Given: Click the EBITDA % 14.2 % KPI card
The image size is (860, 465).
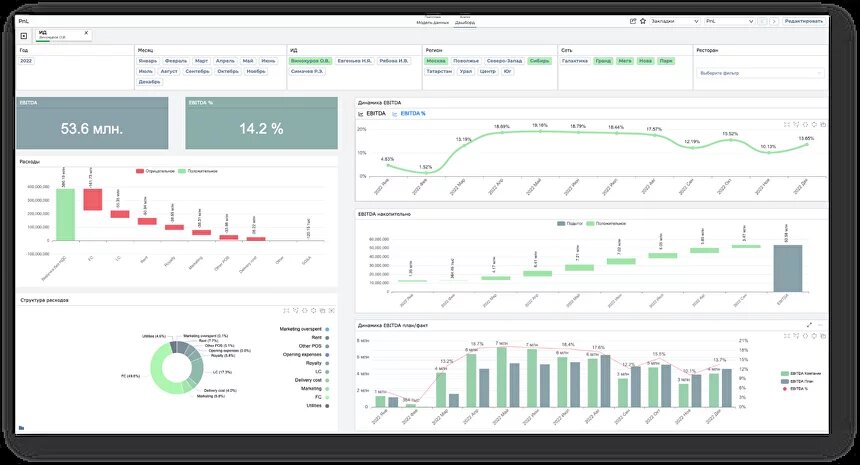Looking at the screenshot, I should pos(261,123).
